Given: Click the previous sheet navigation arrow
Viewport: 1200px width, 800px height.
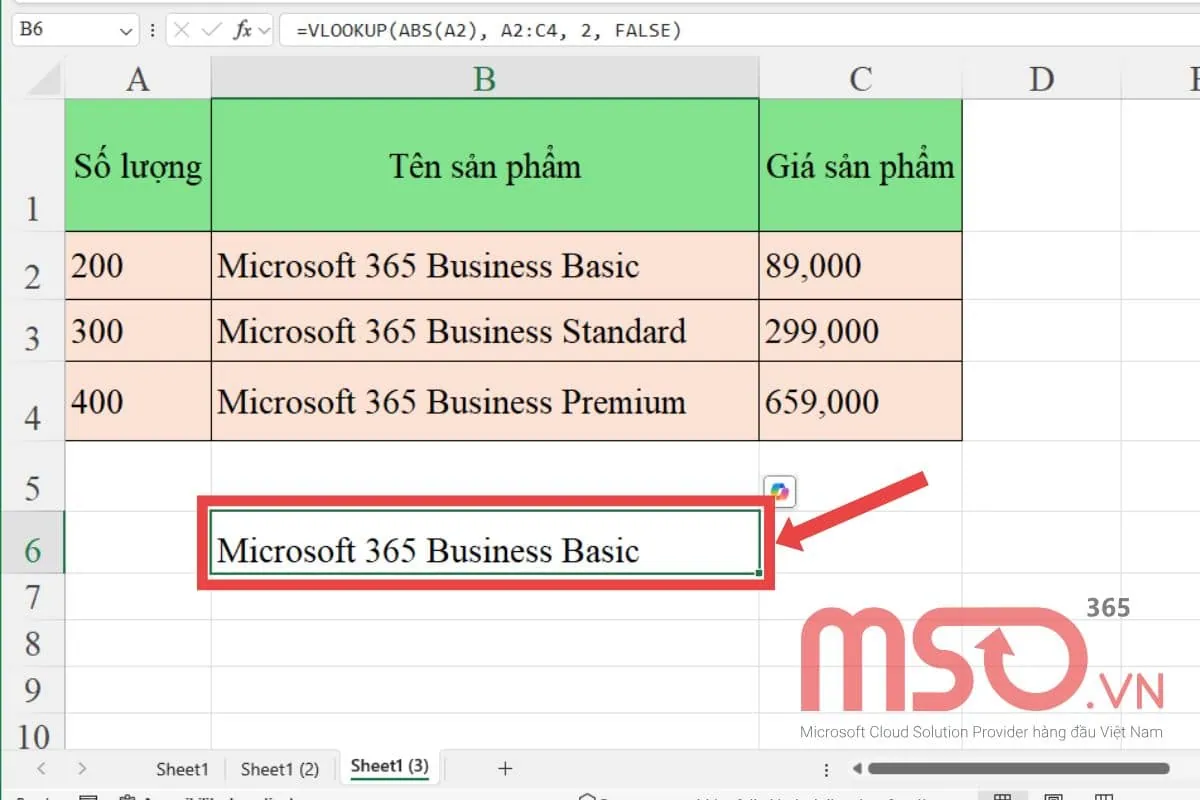Looking at the screenshot, I should click(41, 769).
